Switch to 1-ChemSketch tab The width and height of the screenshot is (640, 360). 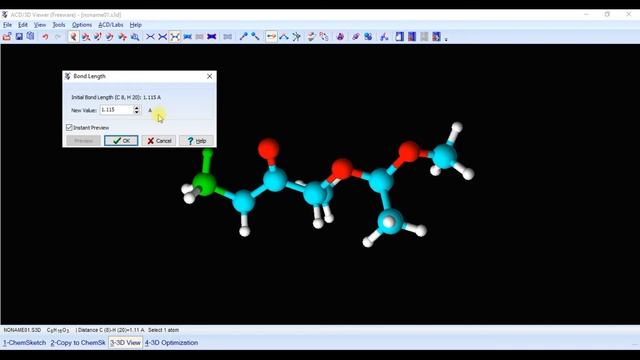click(24, 343)
